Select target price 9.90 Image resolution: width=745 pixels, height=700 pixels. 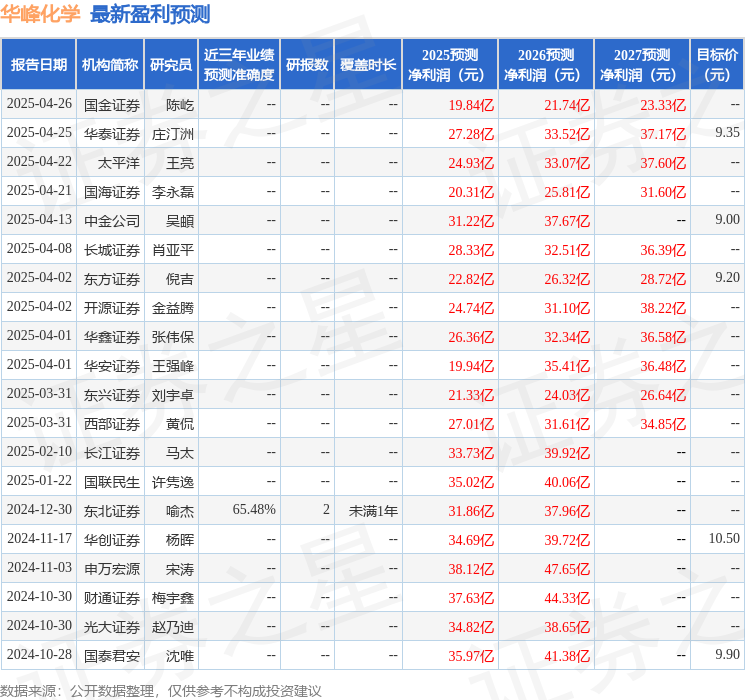[727, 654]
